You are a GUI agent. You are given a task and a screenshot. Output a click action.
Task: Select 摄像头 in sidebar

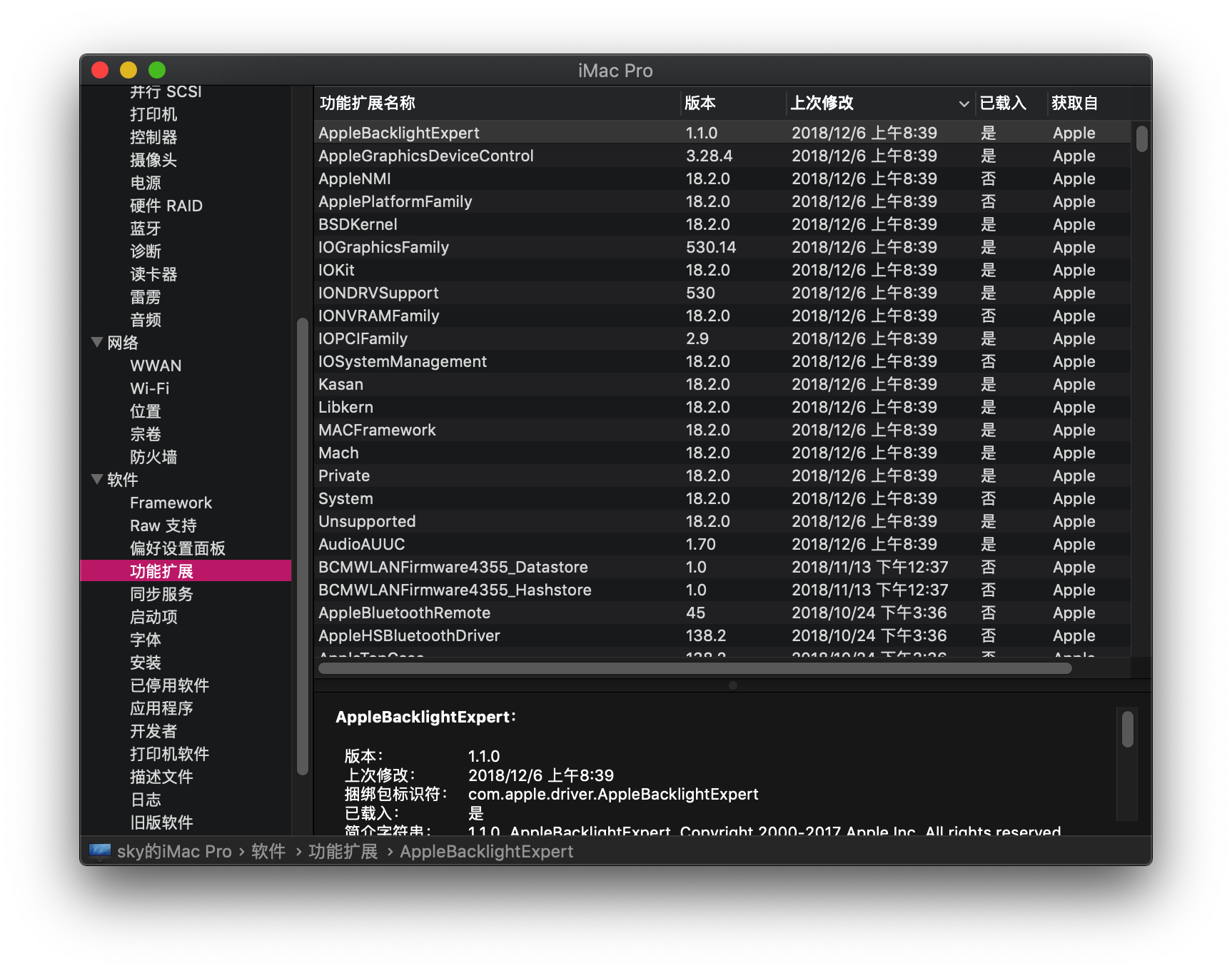tap(153, 160)
